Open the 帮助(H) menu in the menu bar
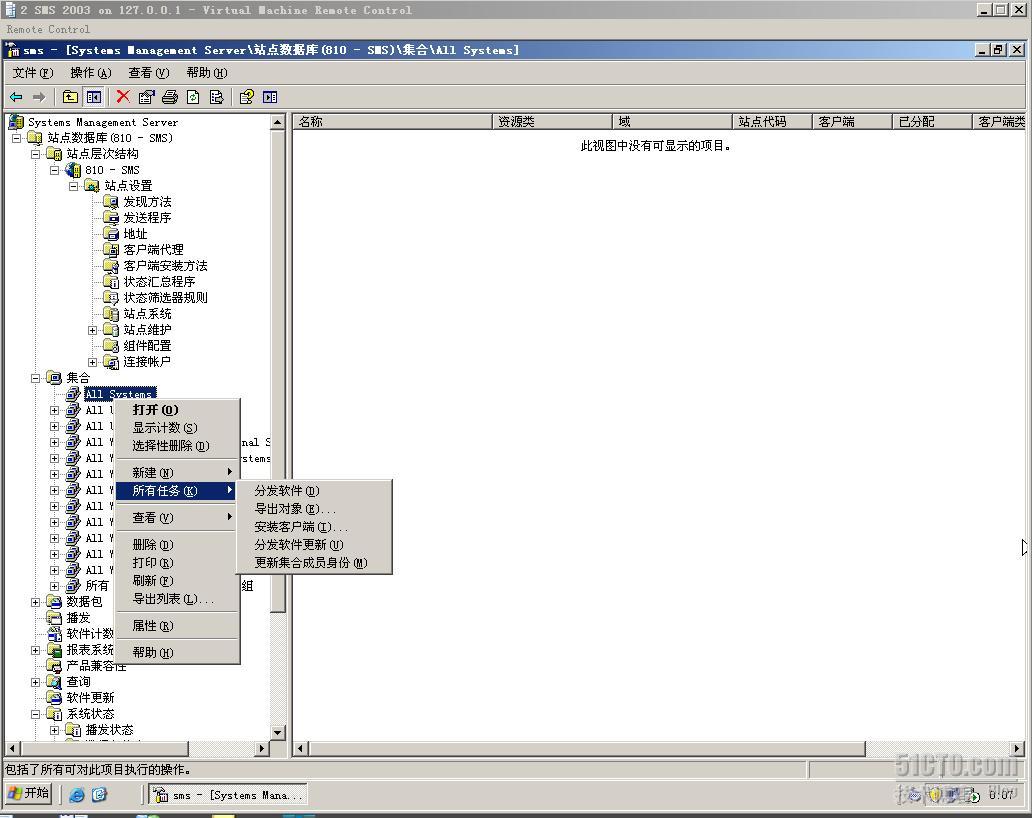The height and width of the screenshot is (818, 1032). pyautogui.click(x=207, y=72)
